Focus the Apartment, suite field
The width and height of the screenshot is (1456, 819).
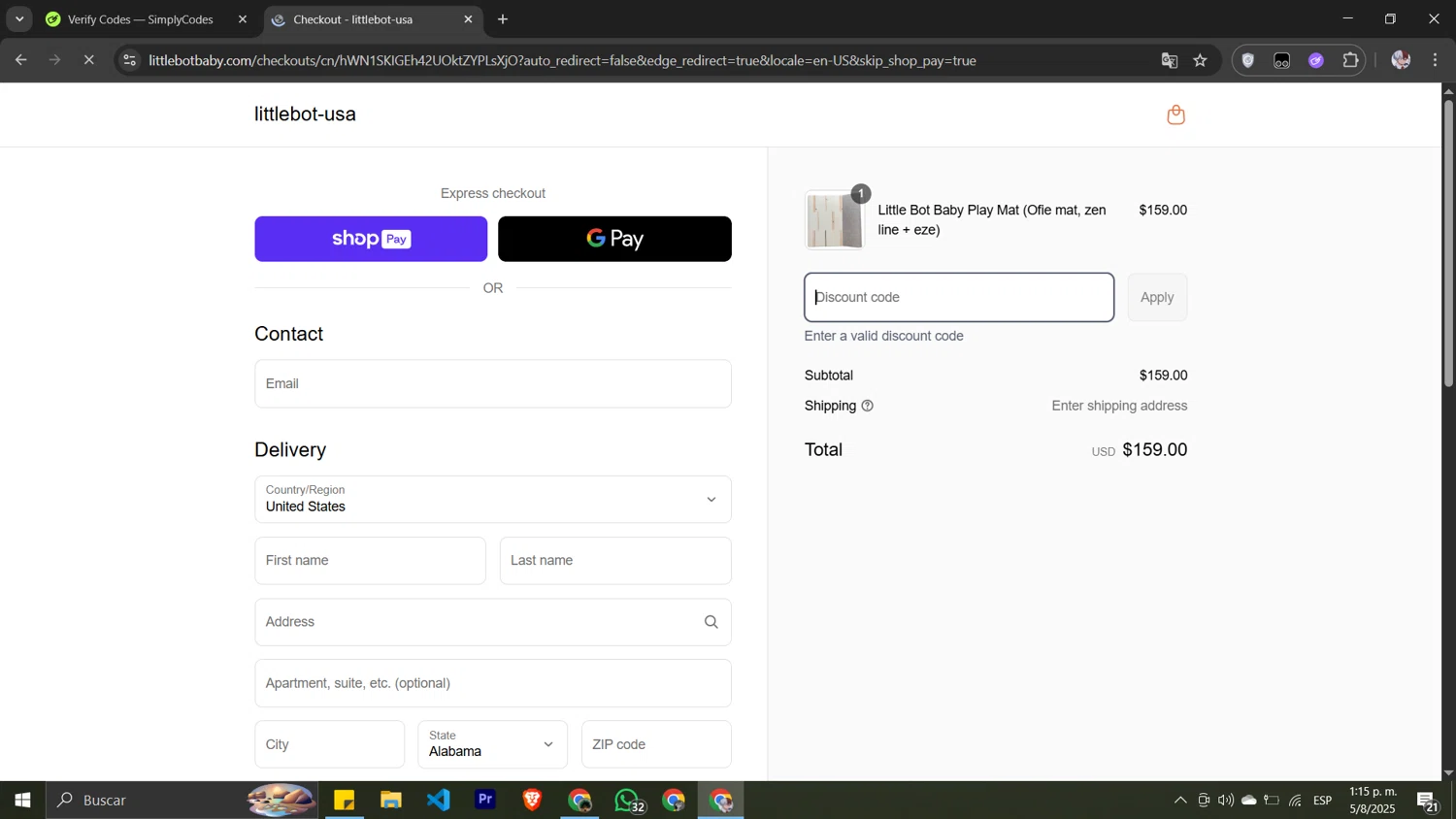click(493, 683)
